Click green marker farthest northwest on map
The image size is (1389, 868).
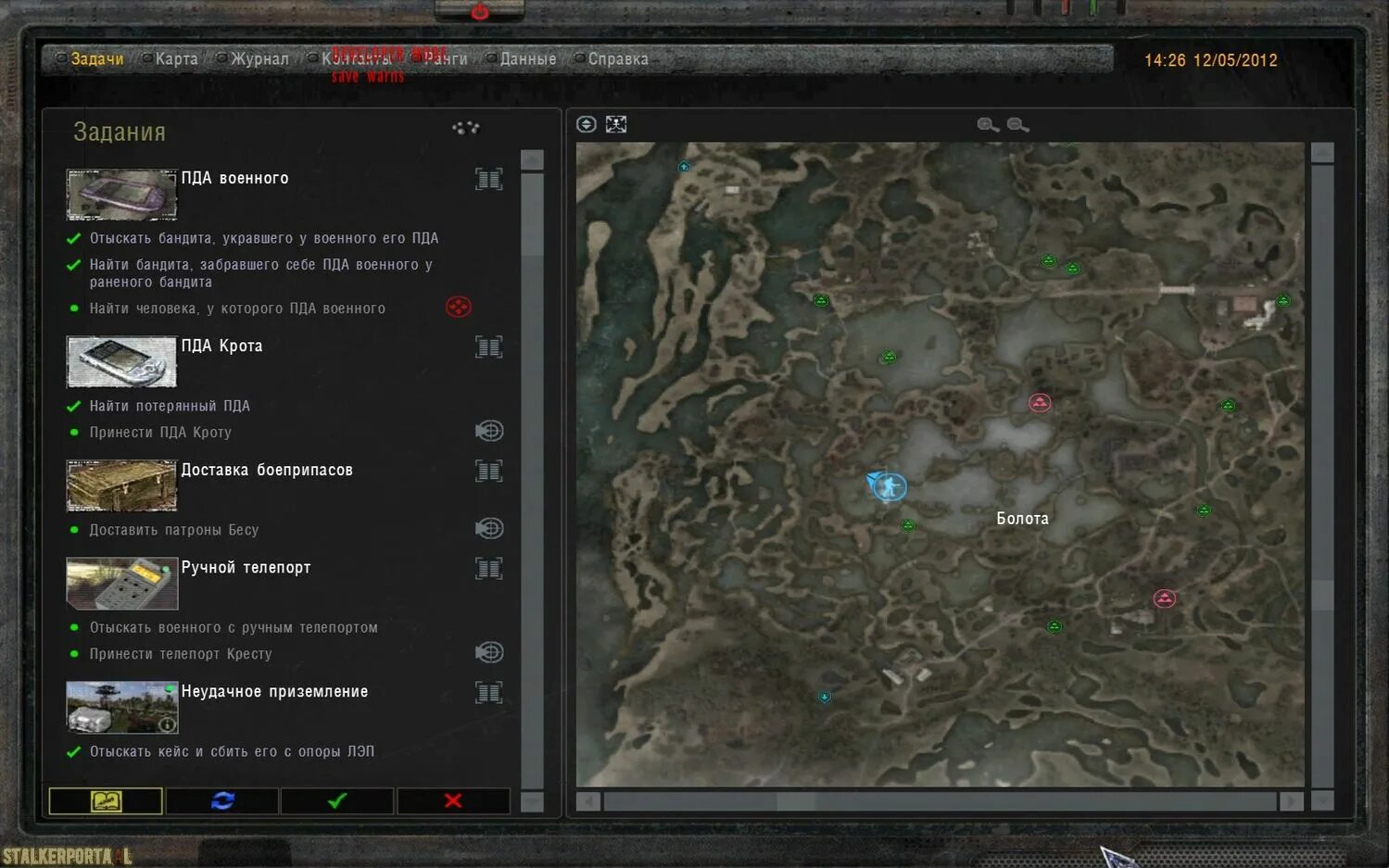(x=821, y=300)
